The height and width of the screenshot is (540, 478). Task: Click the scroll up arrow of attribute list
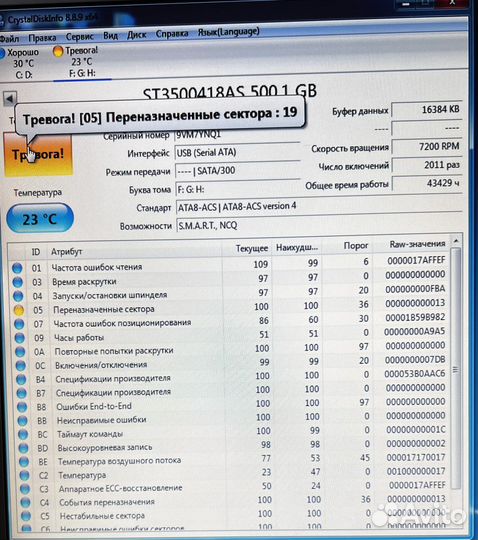click(456, 241)
